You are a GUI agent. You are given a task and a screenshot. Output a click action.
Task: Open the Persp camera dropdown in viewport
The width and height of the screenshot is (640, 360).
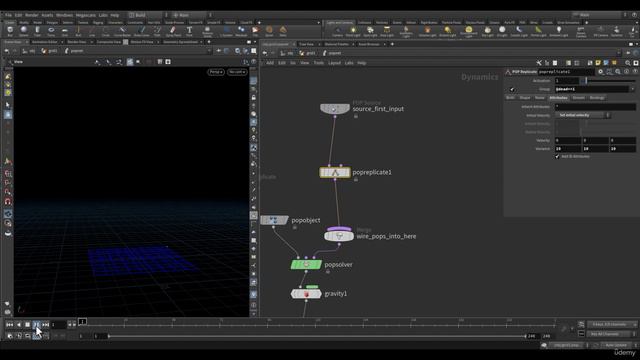pos(216,72)
